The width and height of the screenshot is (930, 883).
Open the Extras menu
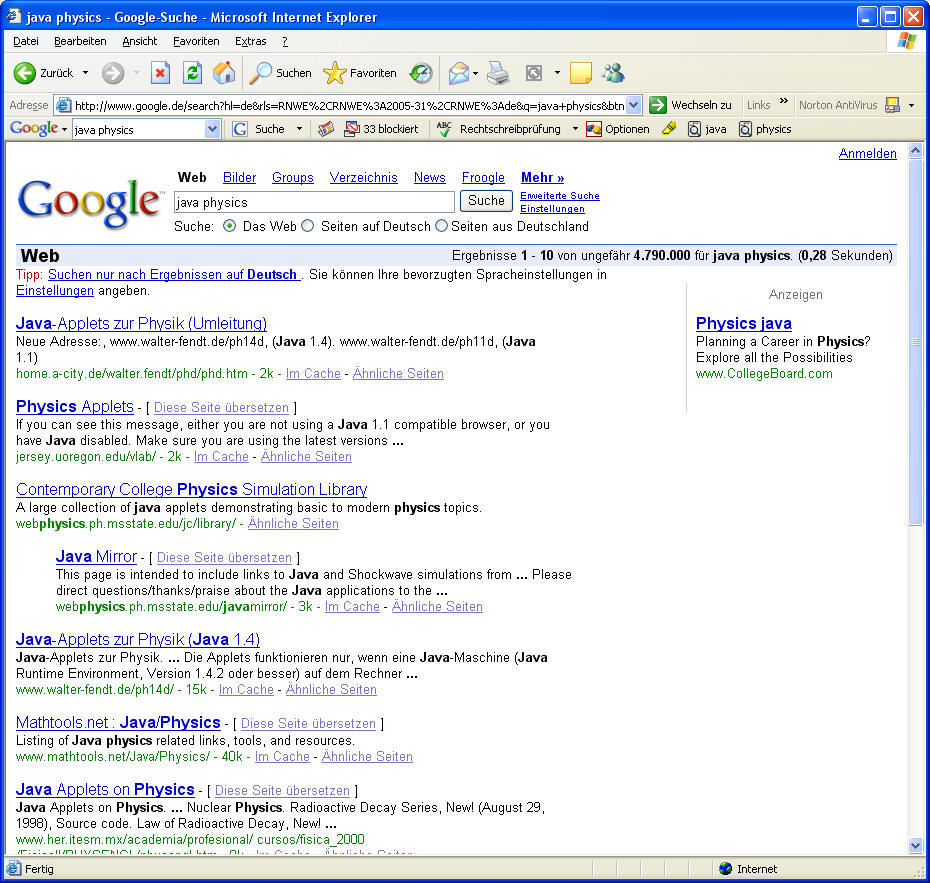250,41
